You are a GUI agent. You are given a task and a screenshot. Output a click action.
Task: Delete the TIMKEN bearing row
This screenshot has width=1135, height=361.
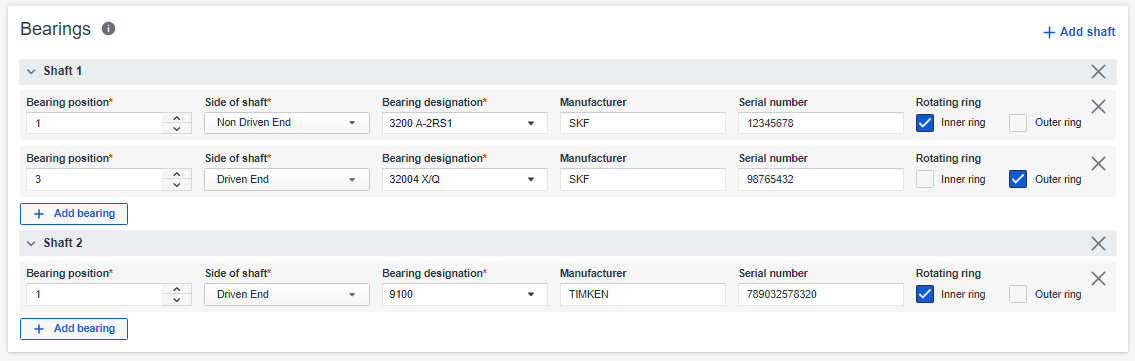tap(1098, 278)
